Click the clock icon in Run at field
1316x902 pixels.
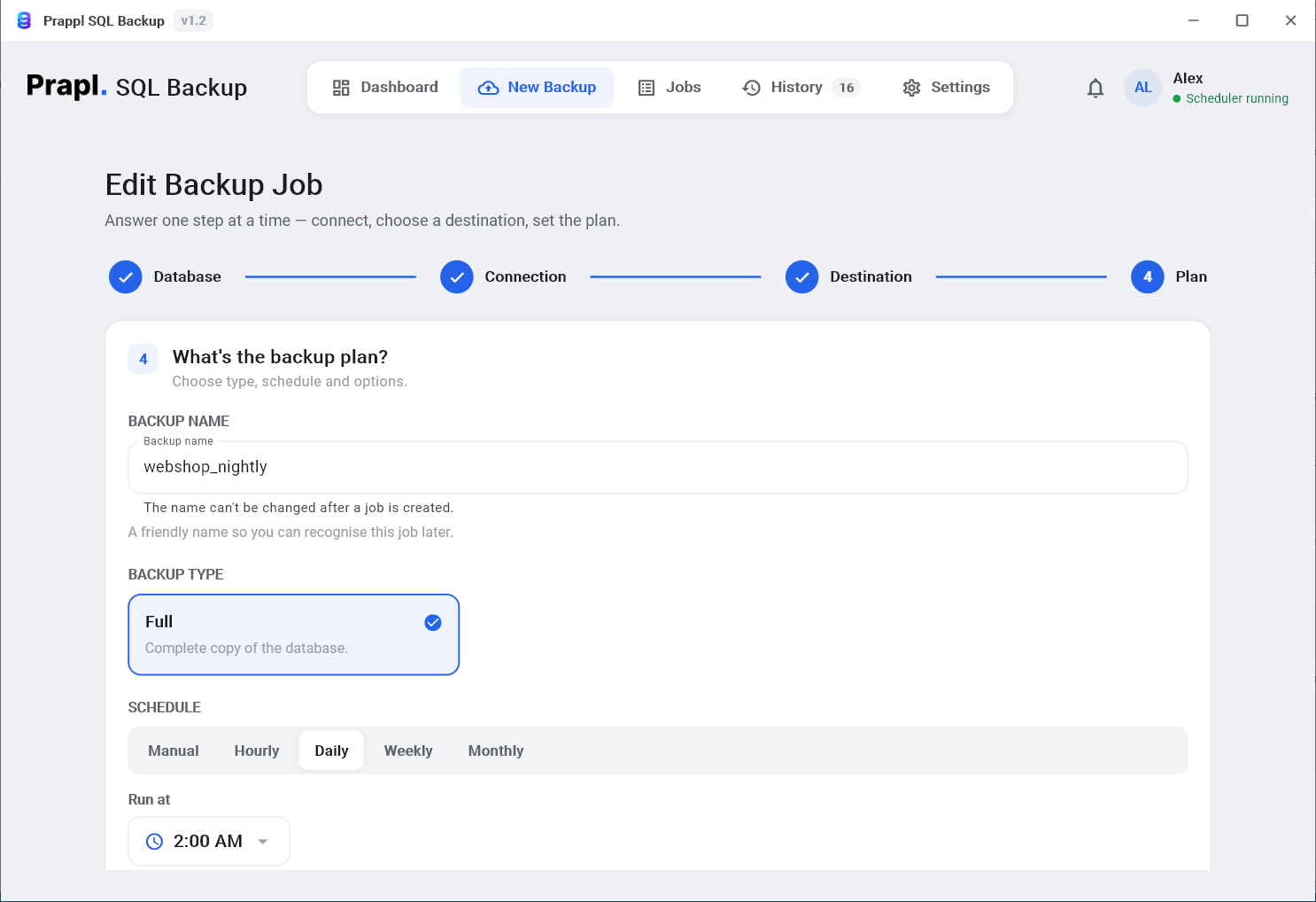click(154, 842)
